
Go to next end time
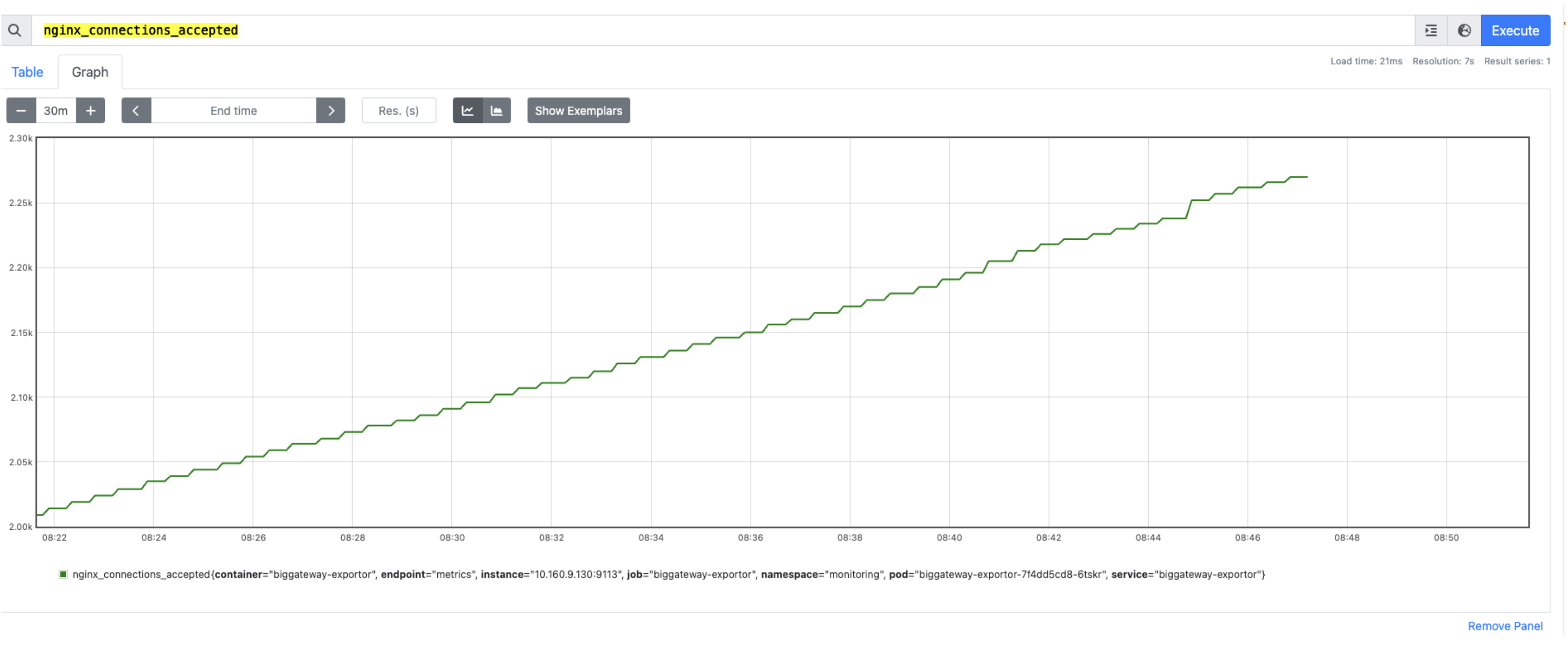tap(331, 111)
